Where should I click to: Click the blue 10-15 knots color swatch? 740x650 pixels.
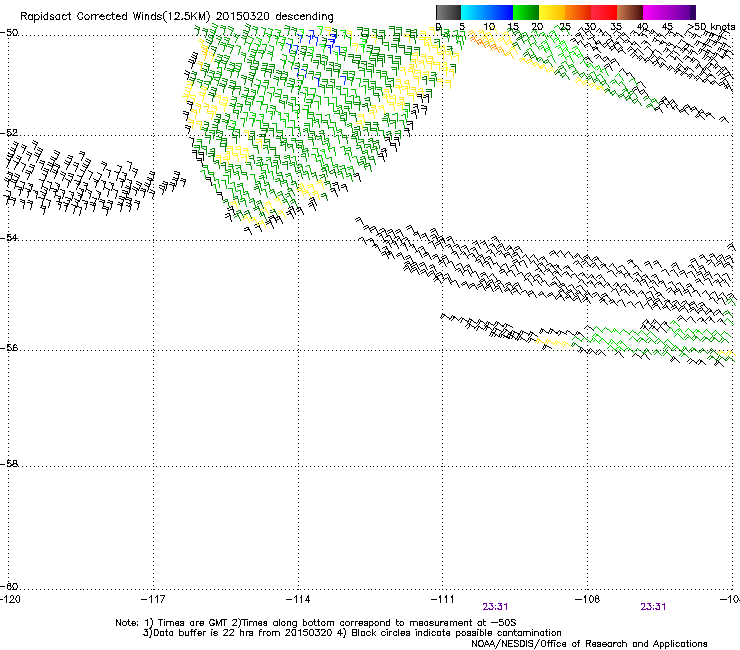pyautogui.click(x=500, y=12)
